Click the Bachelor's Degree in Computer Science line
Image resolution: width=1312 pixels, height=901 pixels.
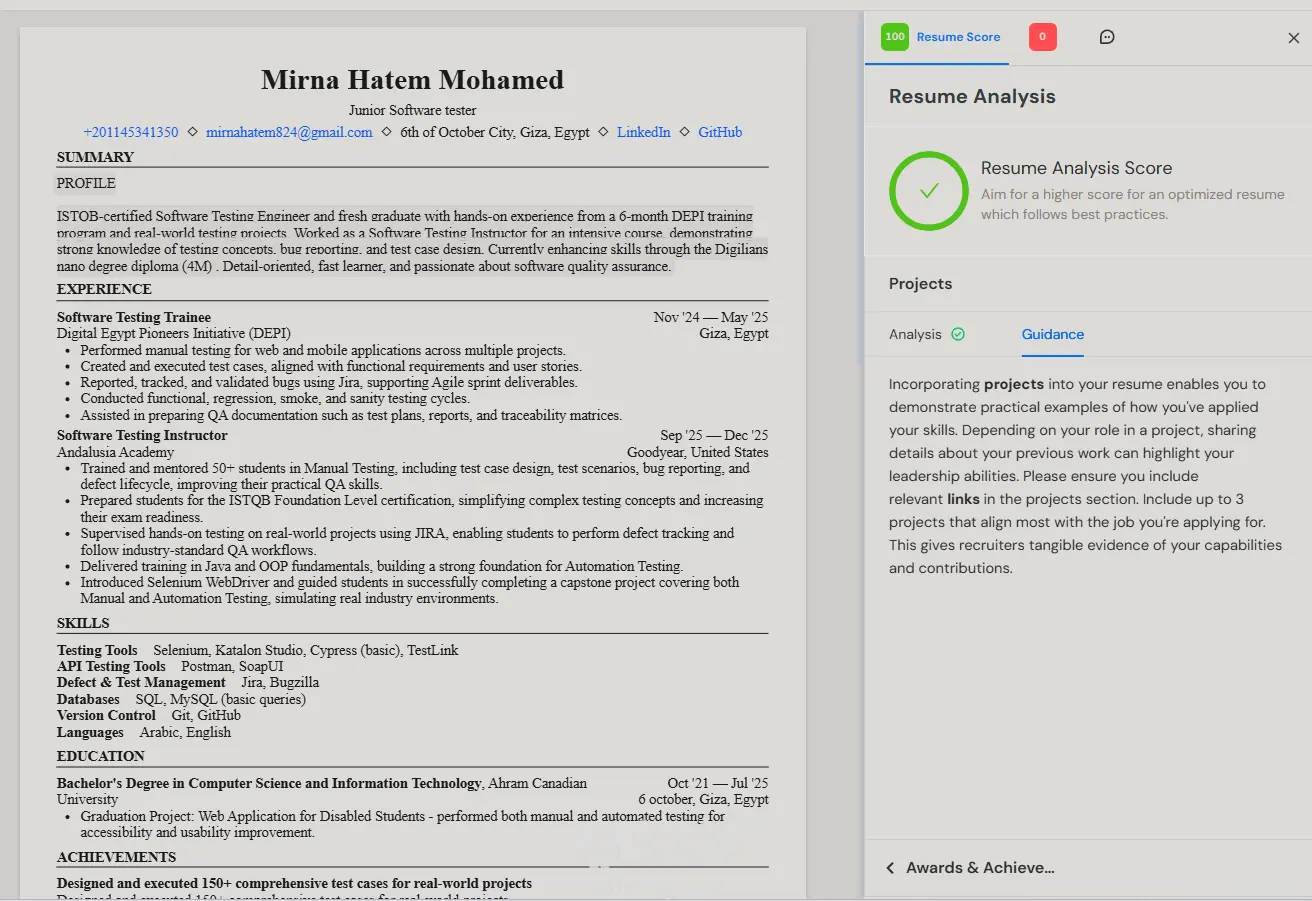(x=322, y=783)
